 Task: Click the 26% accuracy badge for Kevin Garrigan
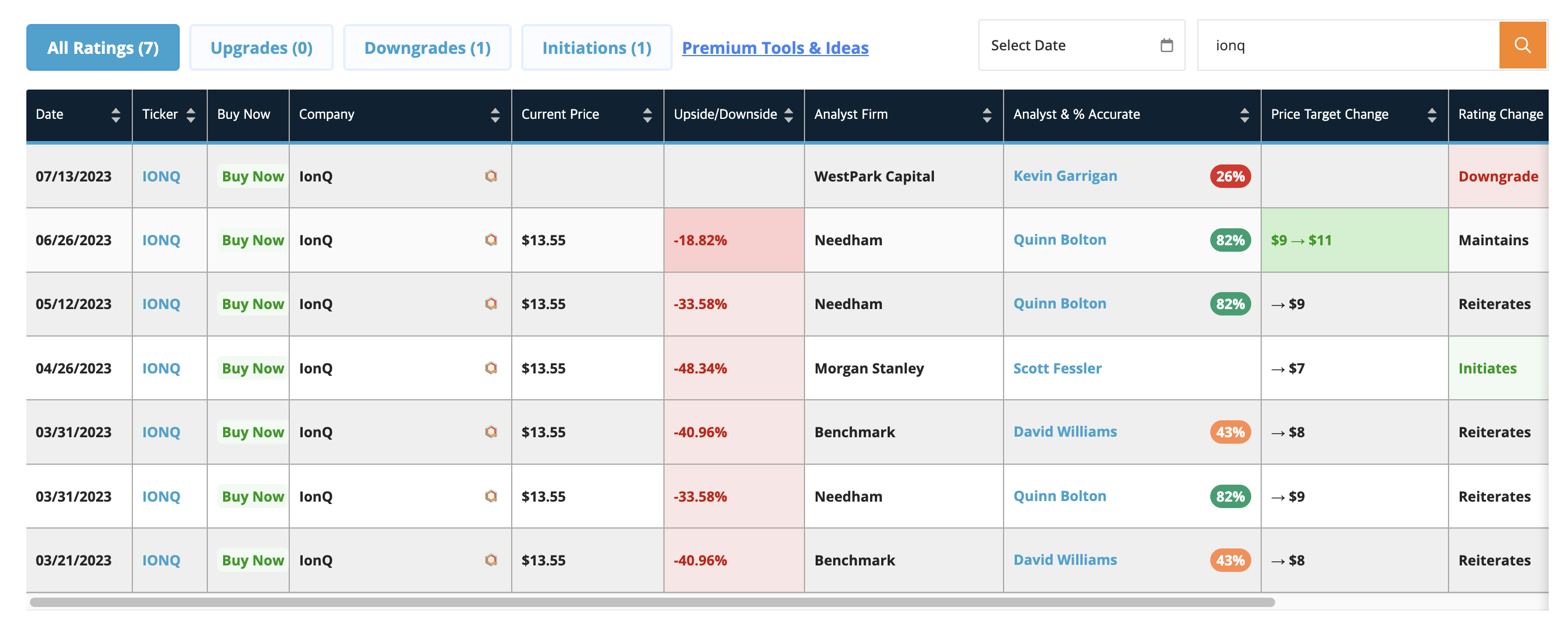click(x=1230, y=176)
